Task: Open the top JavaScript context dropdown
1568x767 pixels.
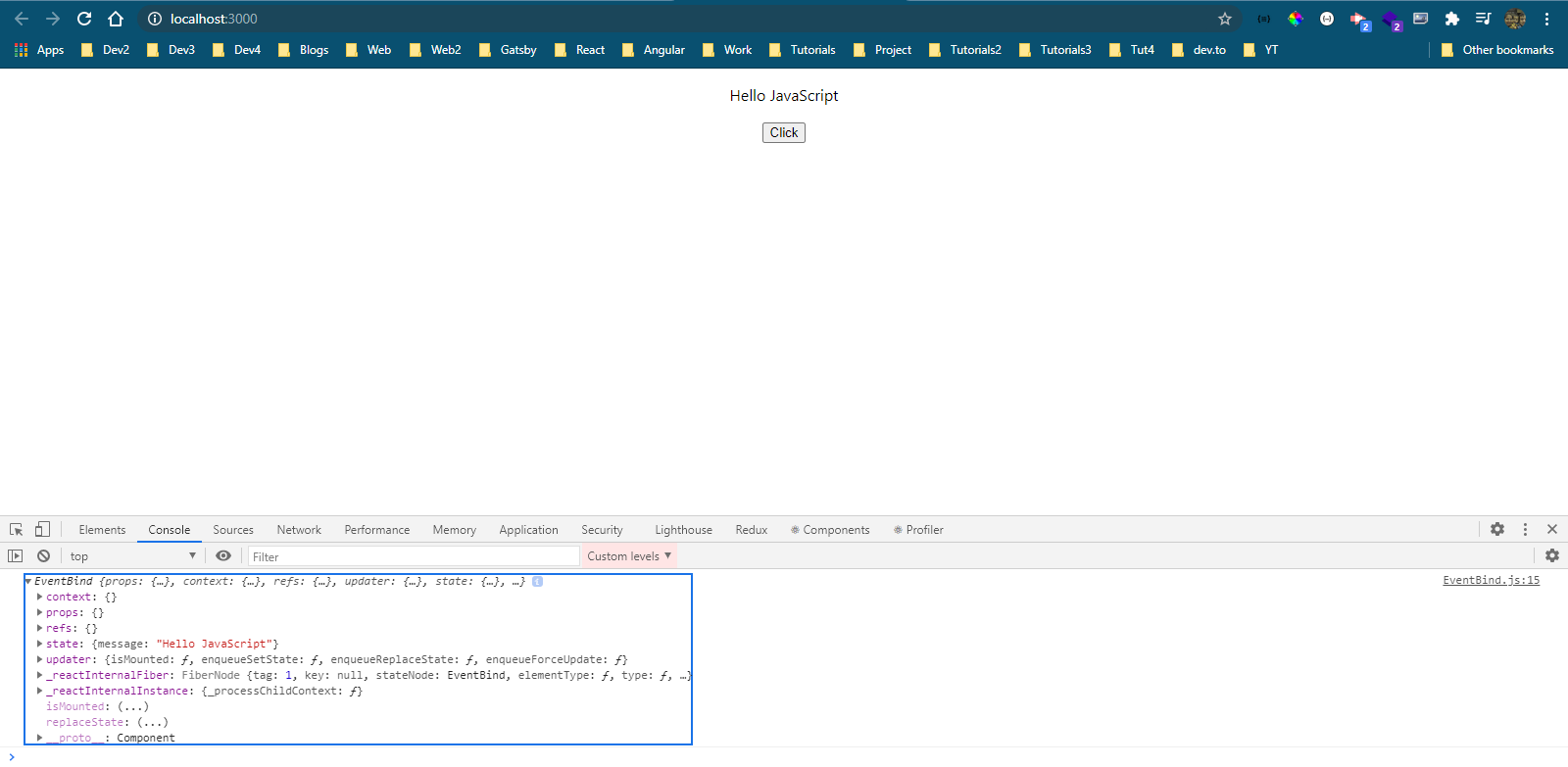Action: (x=132, y=555)
